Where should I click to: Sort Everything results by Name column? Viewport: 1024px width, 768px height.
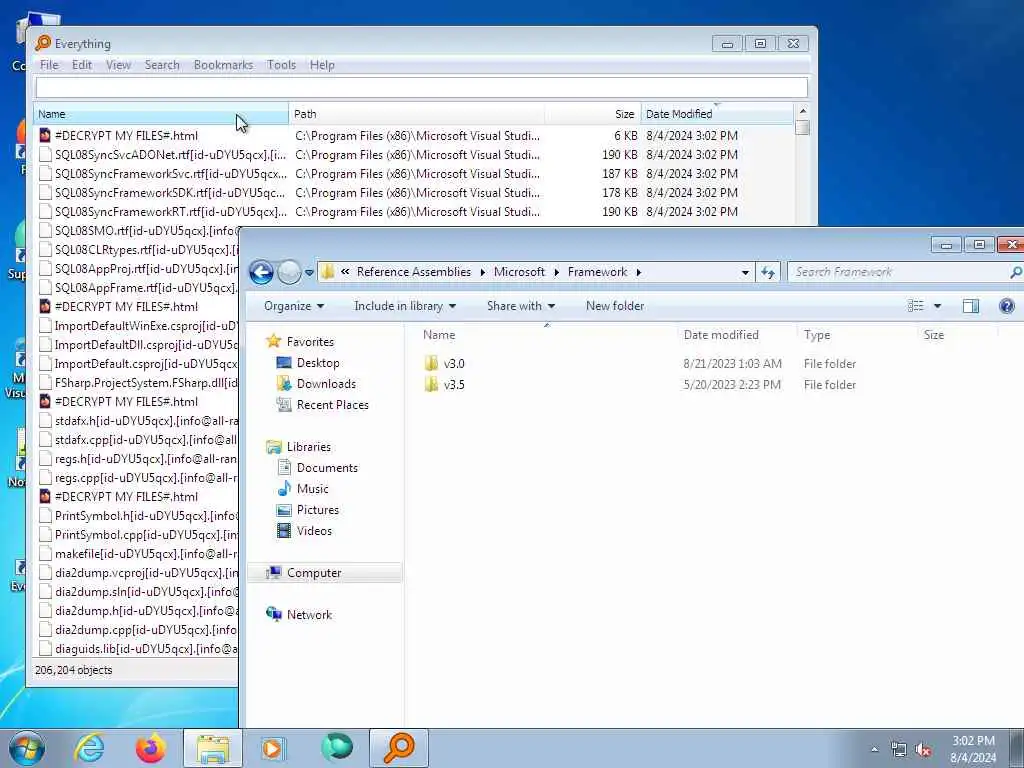(161, 114)
